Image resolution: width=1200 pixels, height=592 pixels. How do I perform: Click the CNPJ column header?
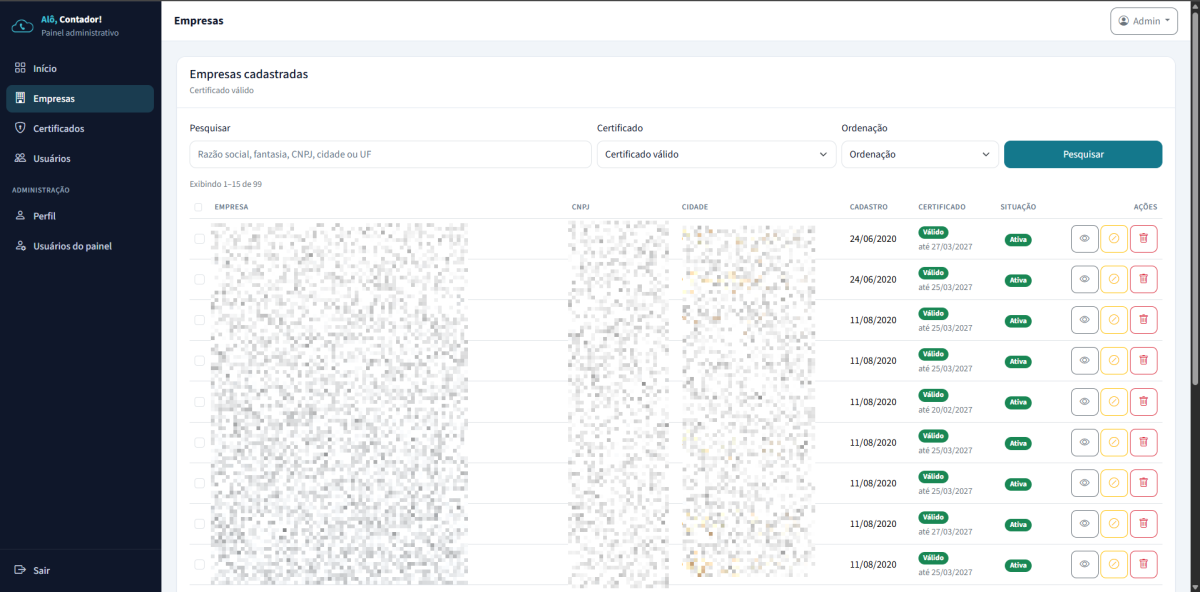click(x=581, y=207)
